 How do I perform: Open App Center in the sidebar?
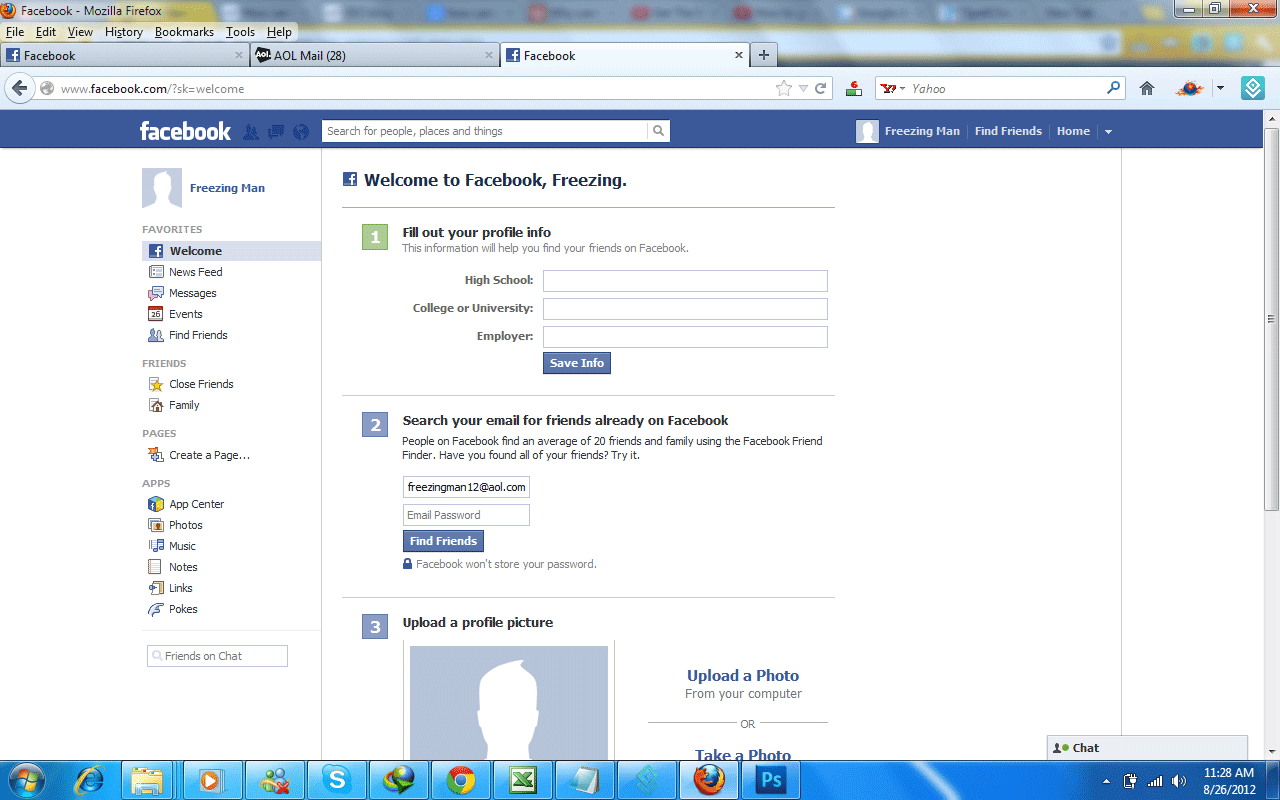pyautogui.click(x=196, y=503)
